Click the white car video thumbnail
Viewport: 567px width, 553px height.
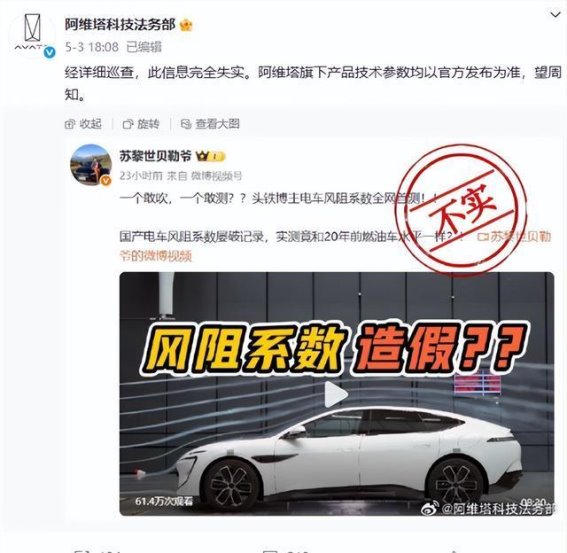pos(337,394)
